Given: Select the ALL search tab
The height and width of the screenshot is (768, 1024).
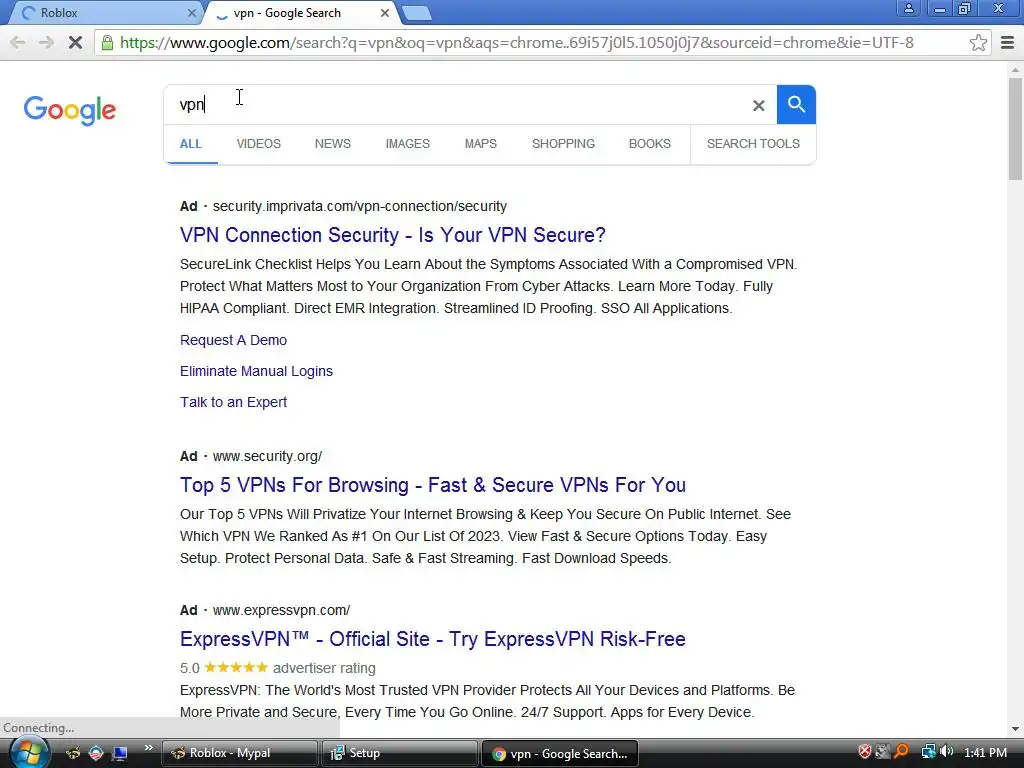Looking at the screenshot, I should pos(191,144).
